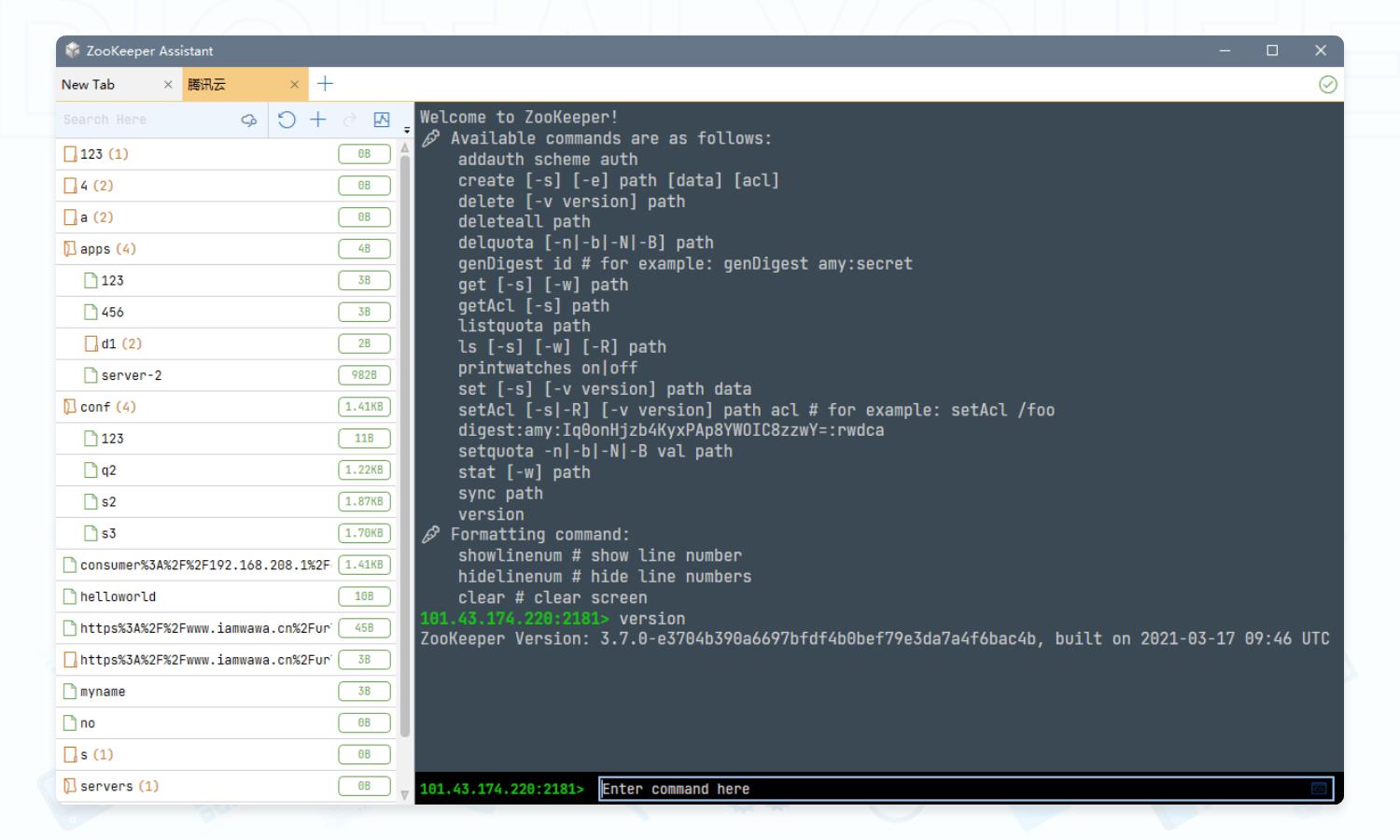1400x840 pixels.
Task: Click the cloud search icon in search box
Action: (248, 119)
